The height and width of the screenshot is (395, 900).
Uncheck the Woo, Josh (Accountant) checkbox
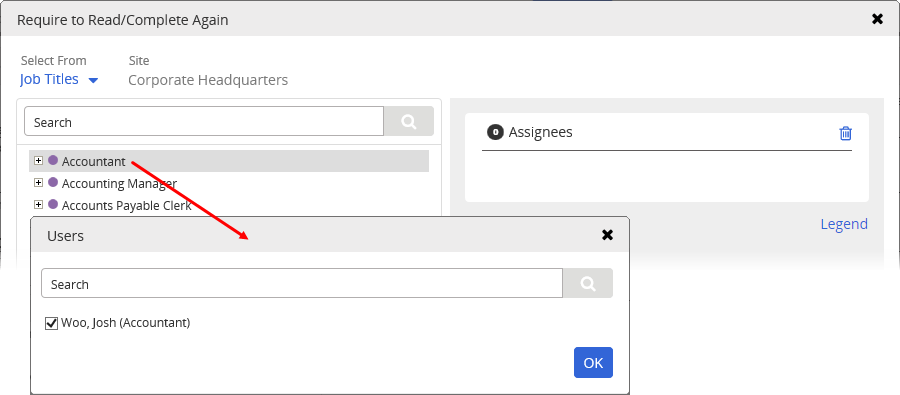(52, 323)
